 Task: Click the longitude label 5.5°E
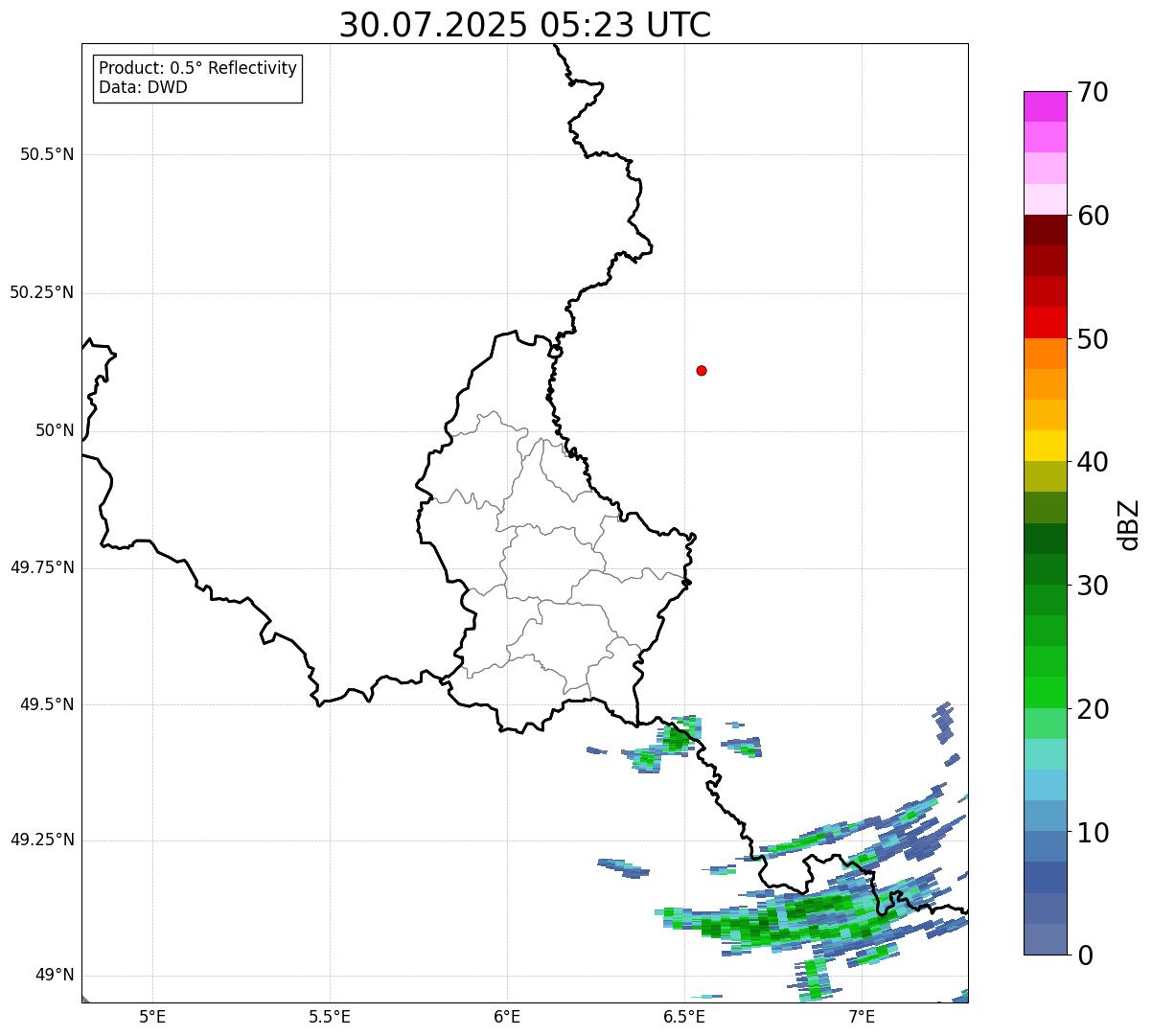point(330,1016)
